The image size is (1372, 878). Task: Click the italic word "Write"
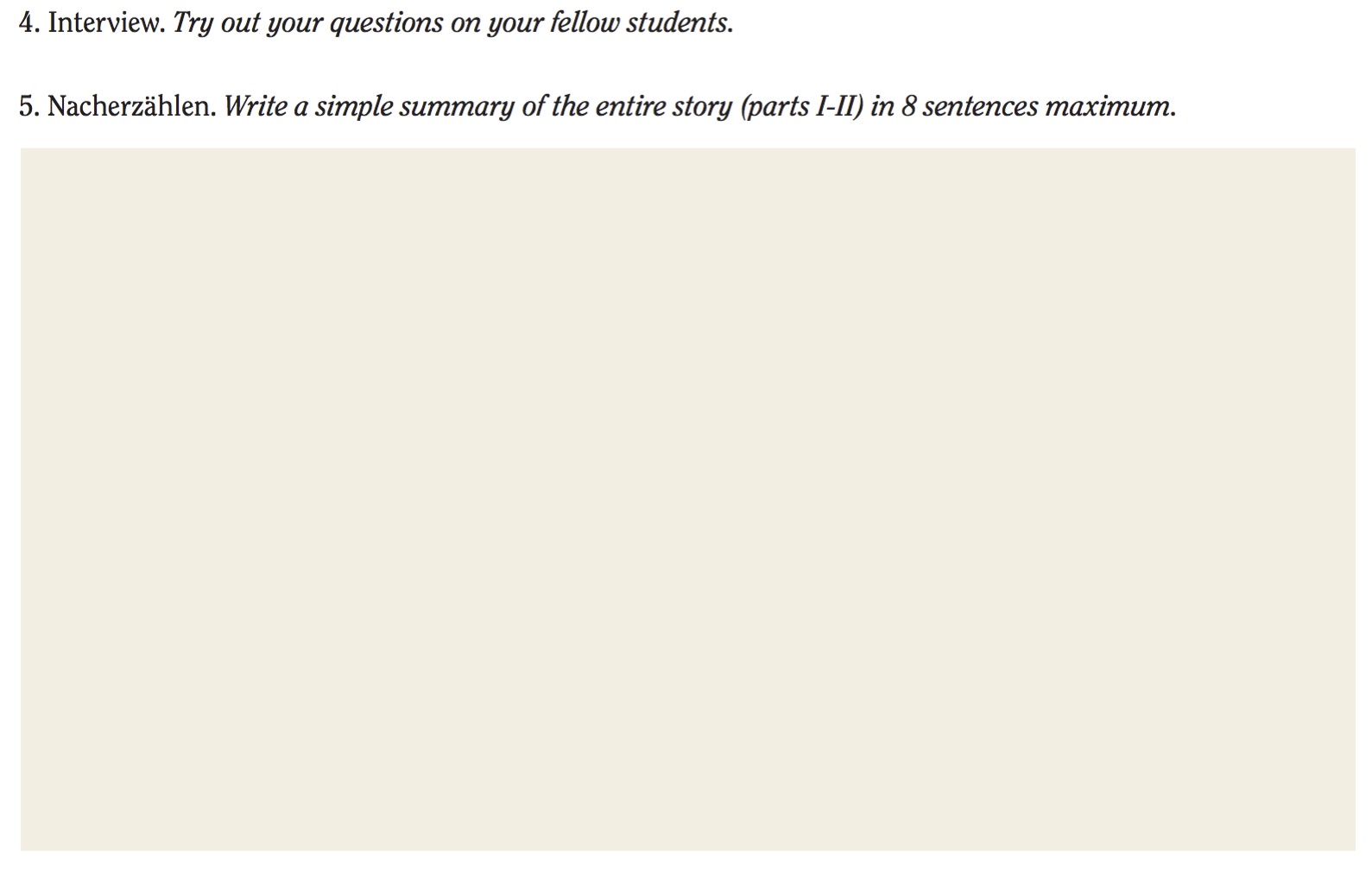pyautogui.click(x=255, y=107)
